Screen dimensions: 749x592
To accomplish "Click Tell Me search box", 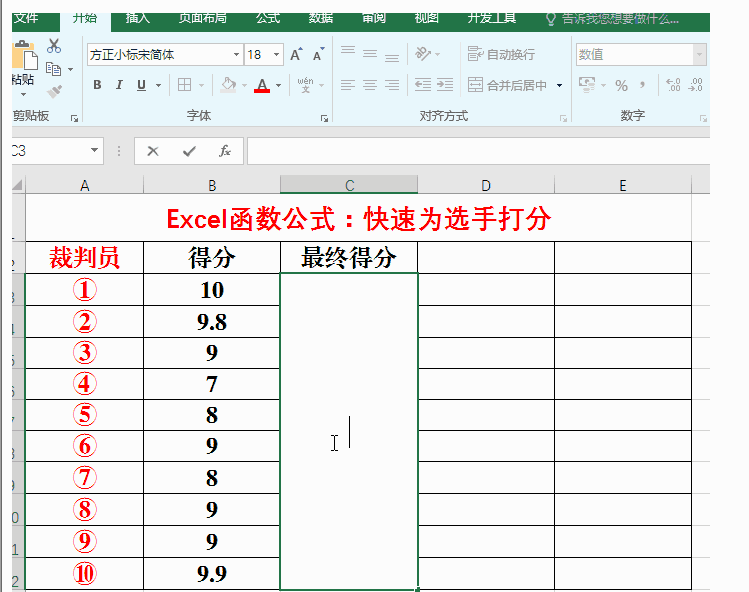I will tap(613, 19).
